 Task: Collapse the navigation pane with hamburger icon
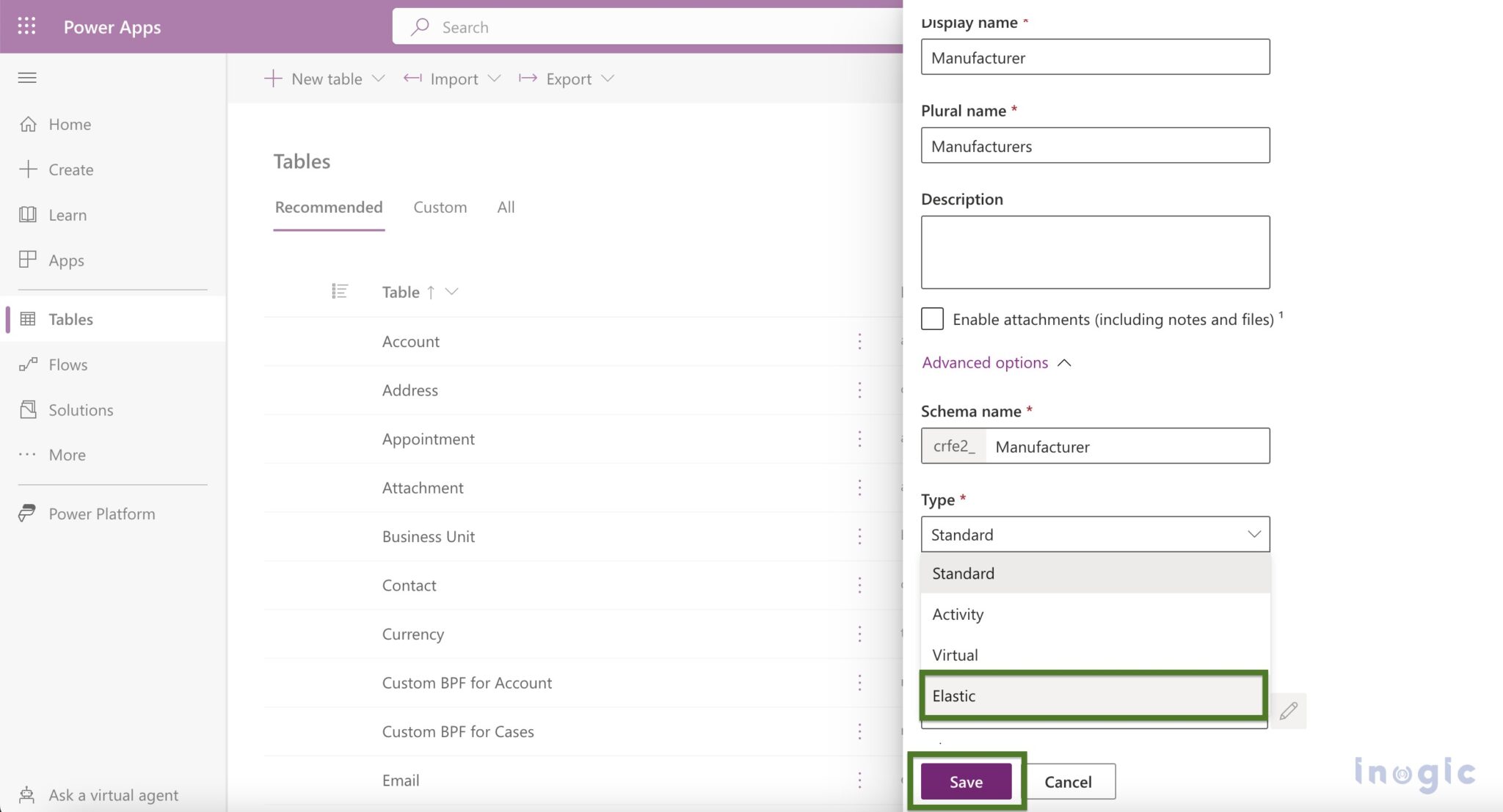click(27, 78)
